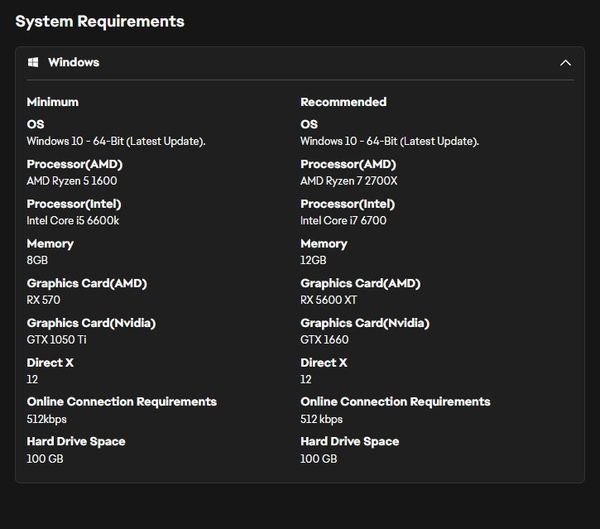Viewport: 600px width, 529px height.
Task: Click the RX 5600 XT graphics text
Action: (x=329, y=300)
